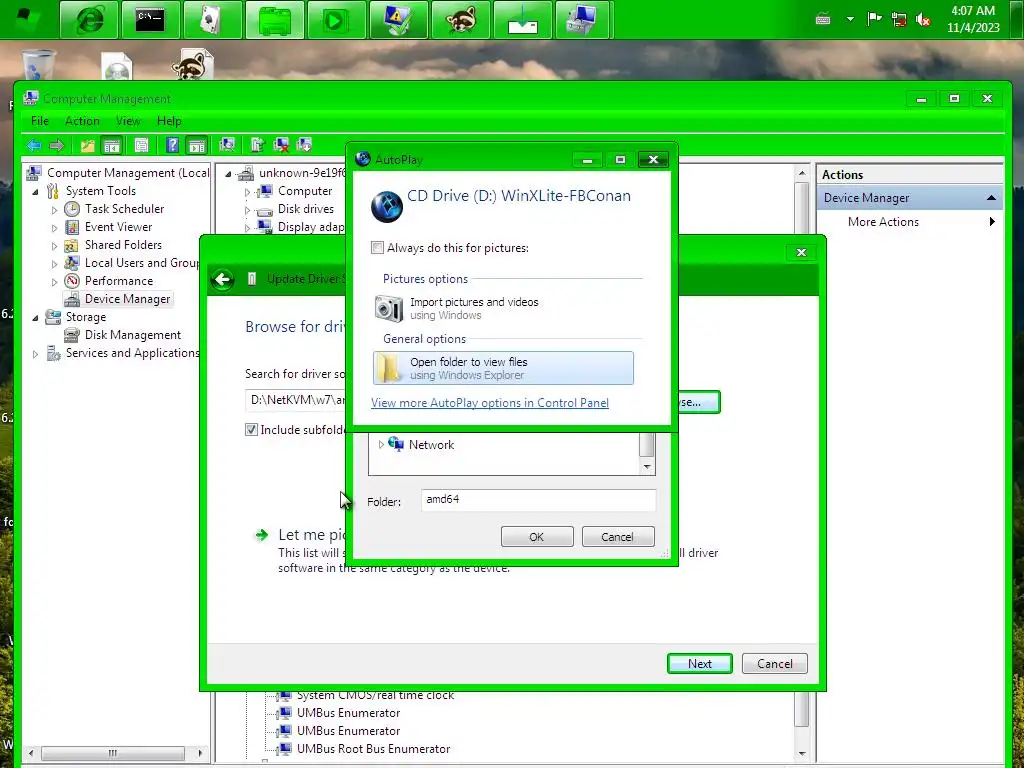Click the Forward arrow in Computer Management toolbar
The width and height of the screenshot is (1024, 768).
click(x=57, y=145)
